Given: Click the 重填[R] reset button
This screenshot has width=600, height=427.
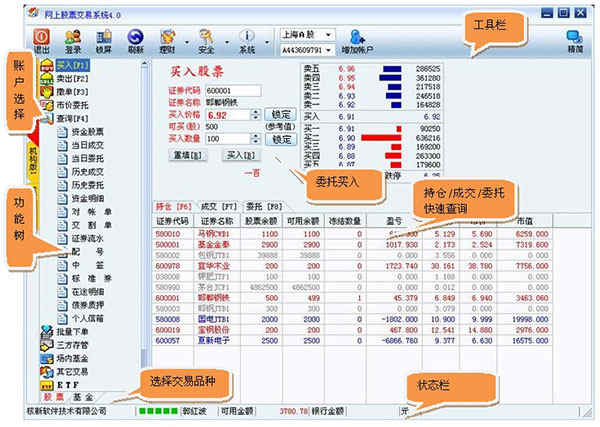Looking at the screenshot, I should click(x=188, y=155).
